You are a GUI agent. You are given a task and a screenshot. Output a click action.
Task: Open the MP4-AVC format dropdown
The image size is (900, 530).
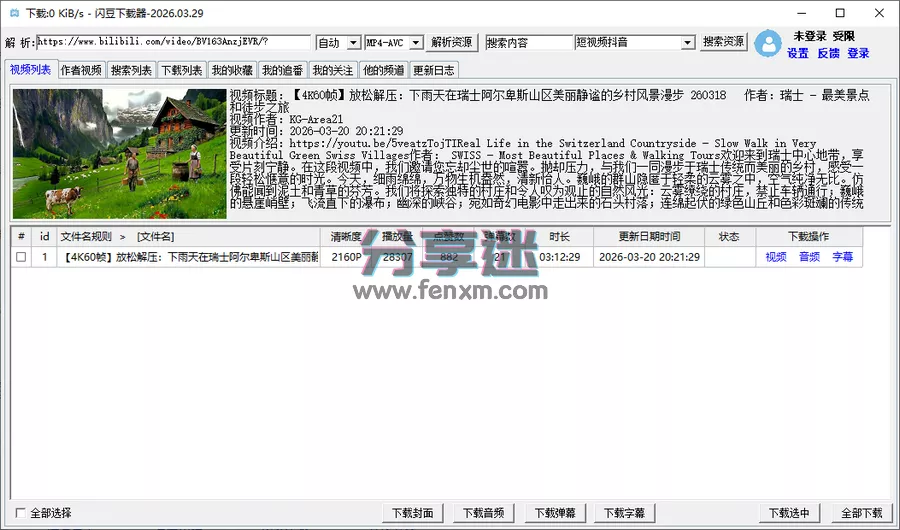coord(417,42)
